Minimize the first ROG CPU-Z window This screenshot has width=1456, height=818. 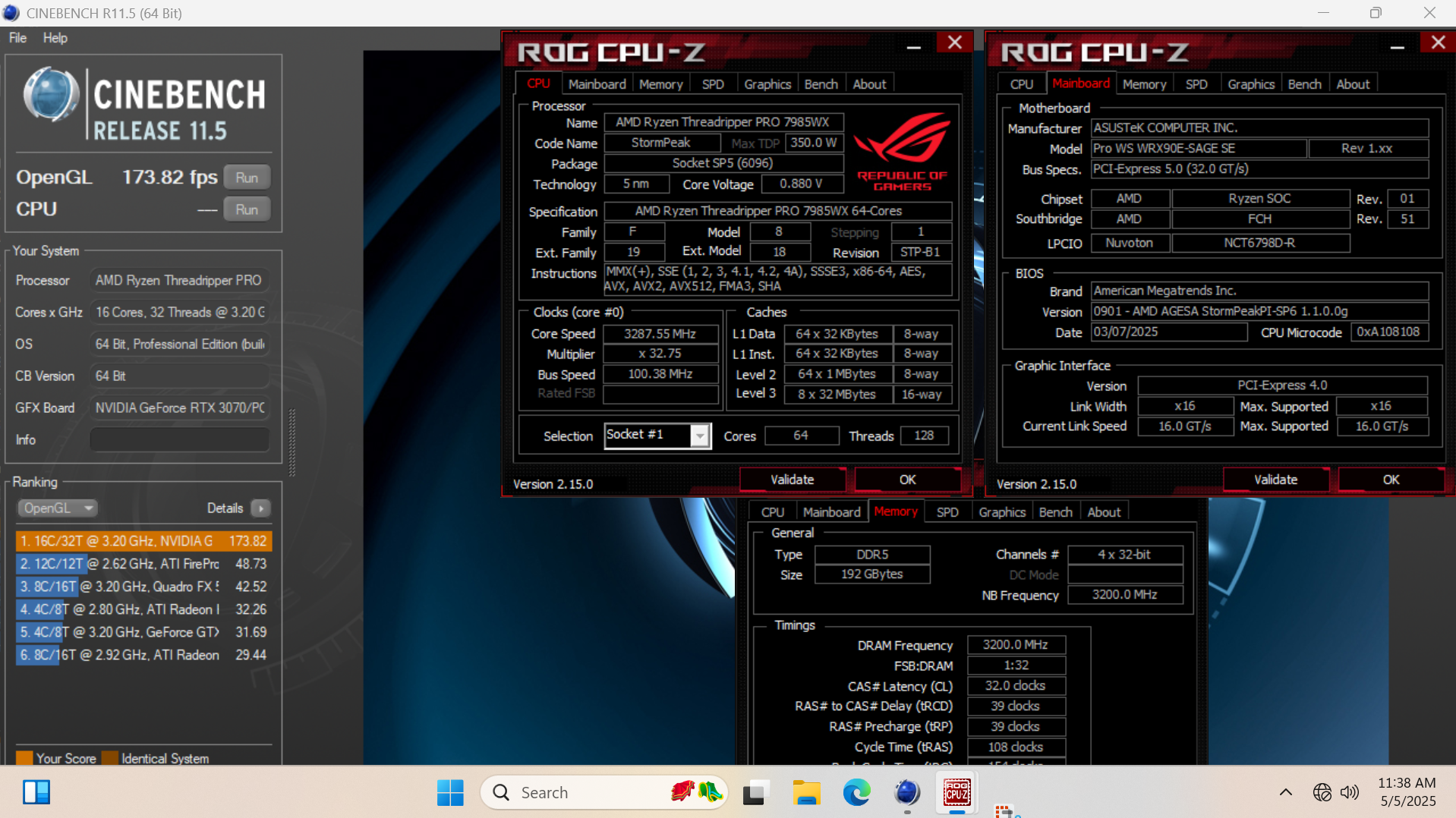[914, 47]
